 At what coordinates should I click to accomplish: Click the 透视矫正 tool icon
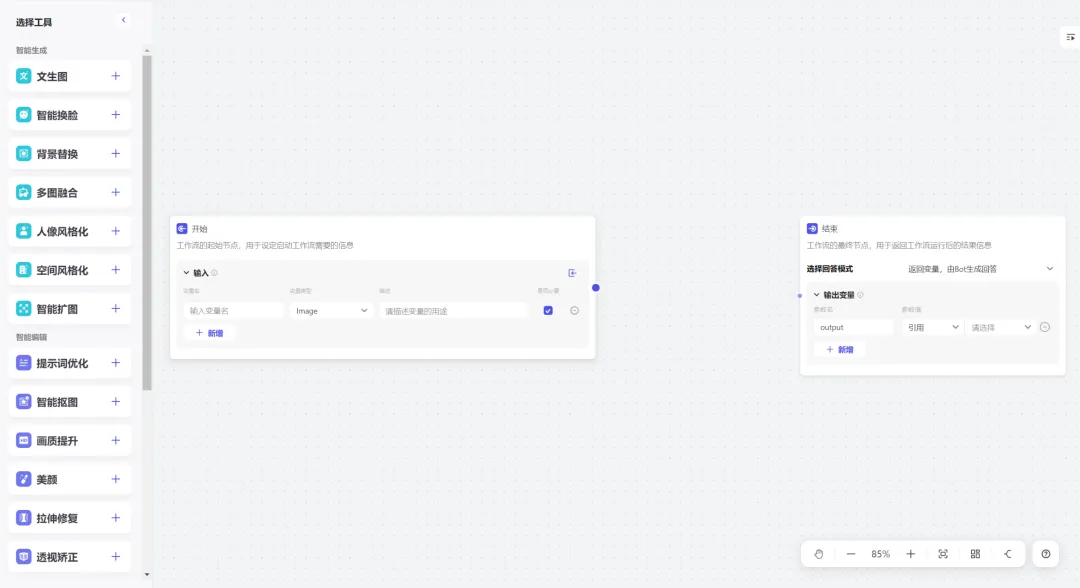tap(23, 556)
